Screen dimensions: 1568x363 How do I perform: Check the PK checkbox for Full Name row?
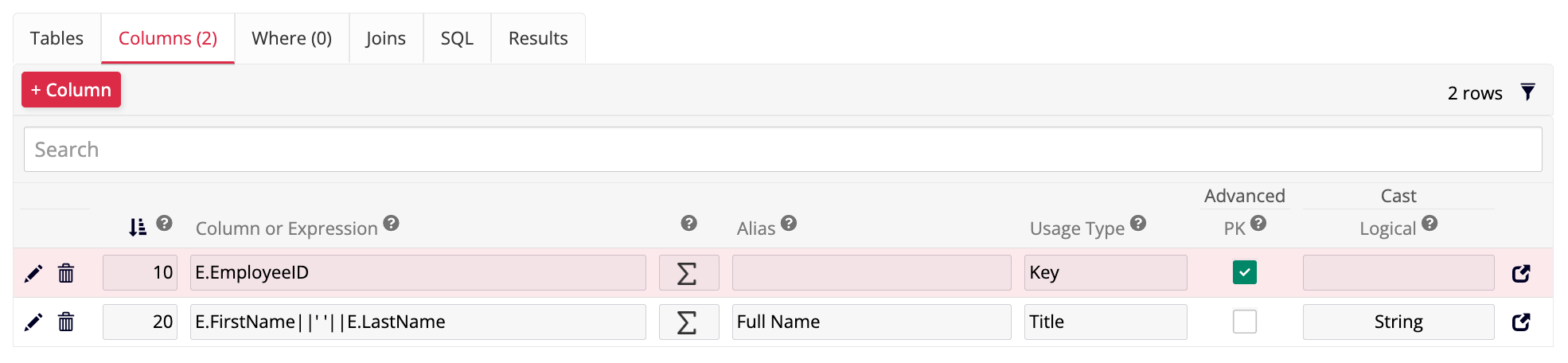click(1244, 322)
